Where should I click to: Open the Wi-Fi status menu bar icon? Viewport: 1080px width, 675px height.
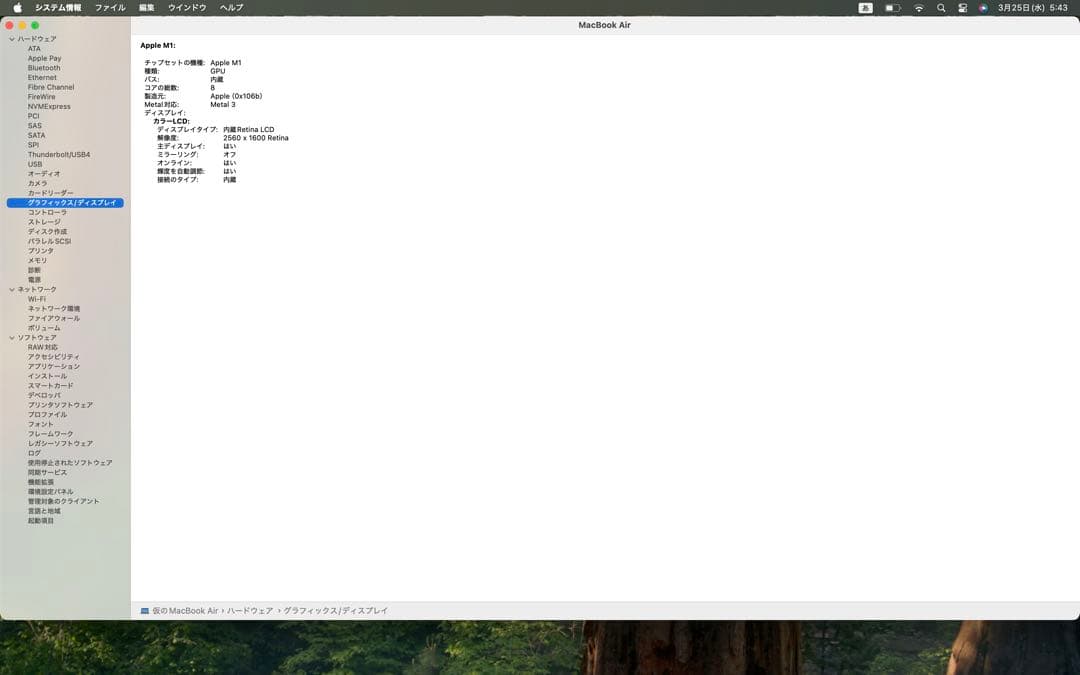point(919,8)
